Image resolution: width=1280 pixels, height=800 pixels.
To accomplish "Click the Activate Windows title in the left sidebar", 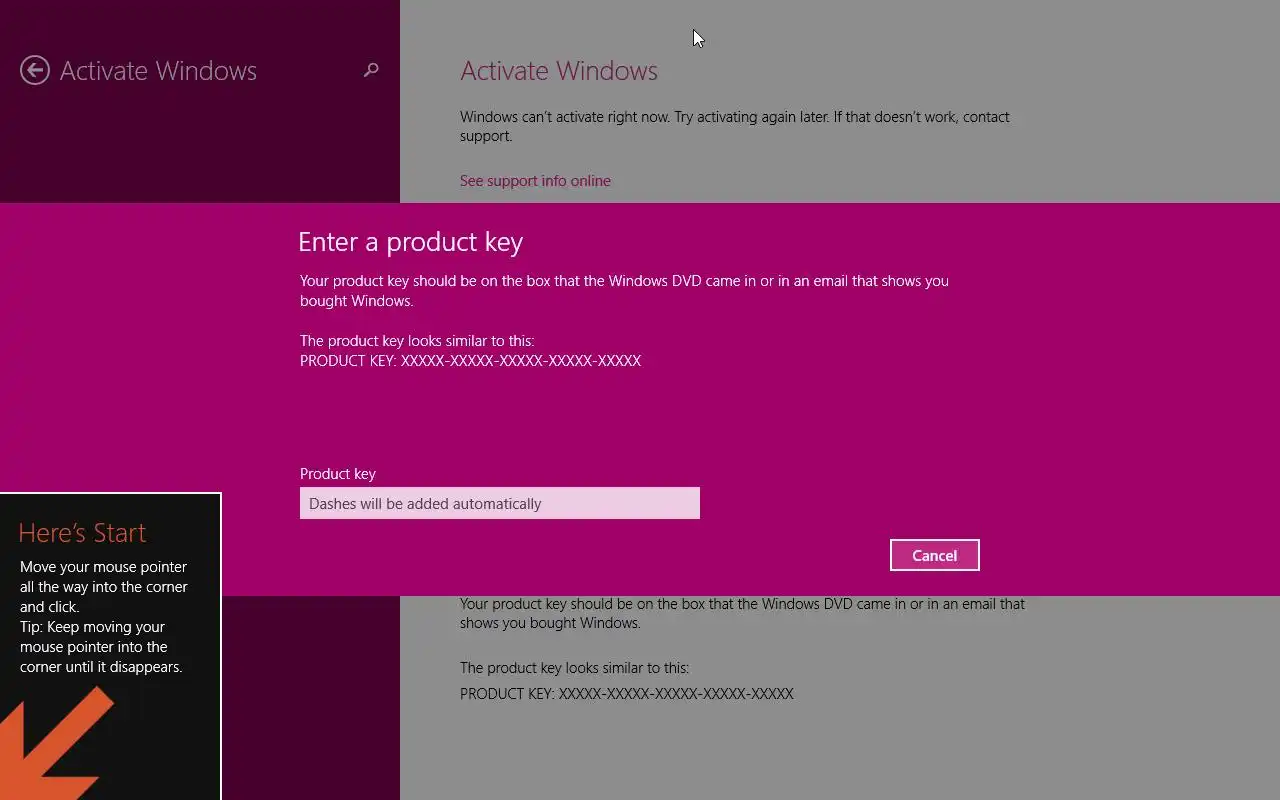I will [x=158, y=71].
